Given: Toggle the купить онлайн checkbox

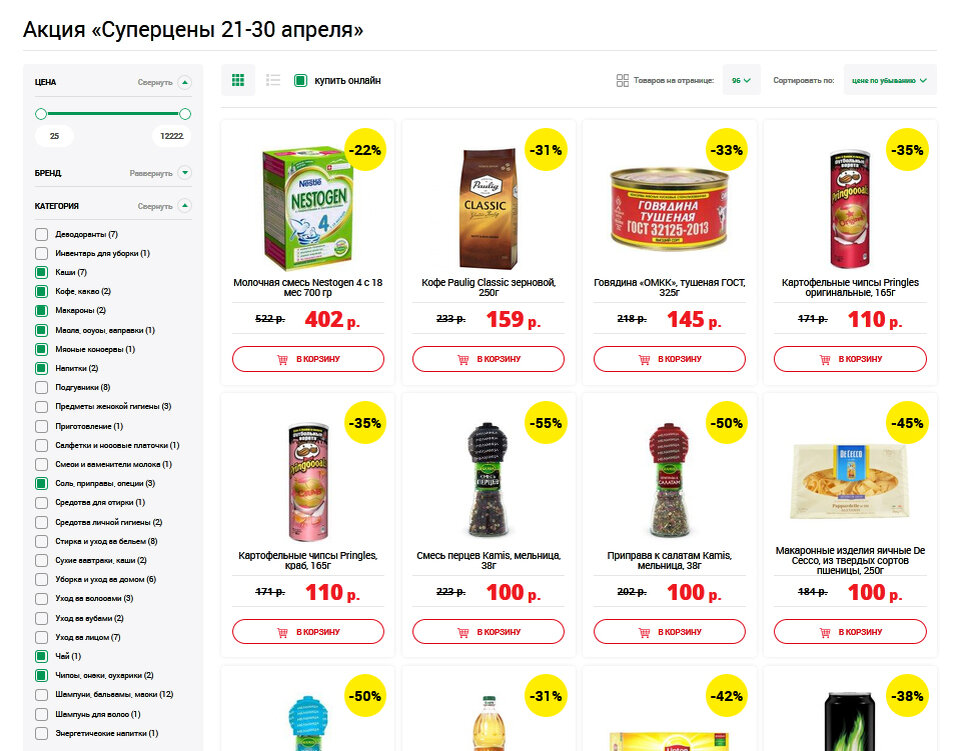Looking at the screenshot, I should 300,80.
